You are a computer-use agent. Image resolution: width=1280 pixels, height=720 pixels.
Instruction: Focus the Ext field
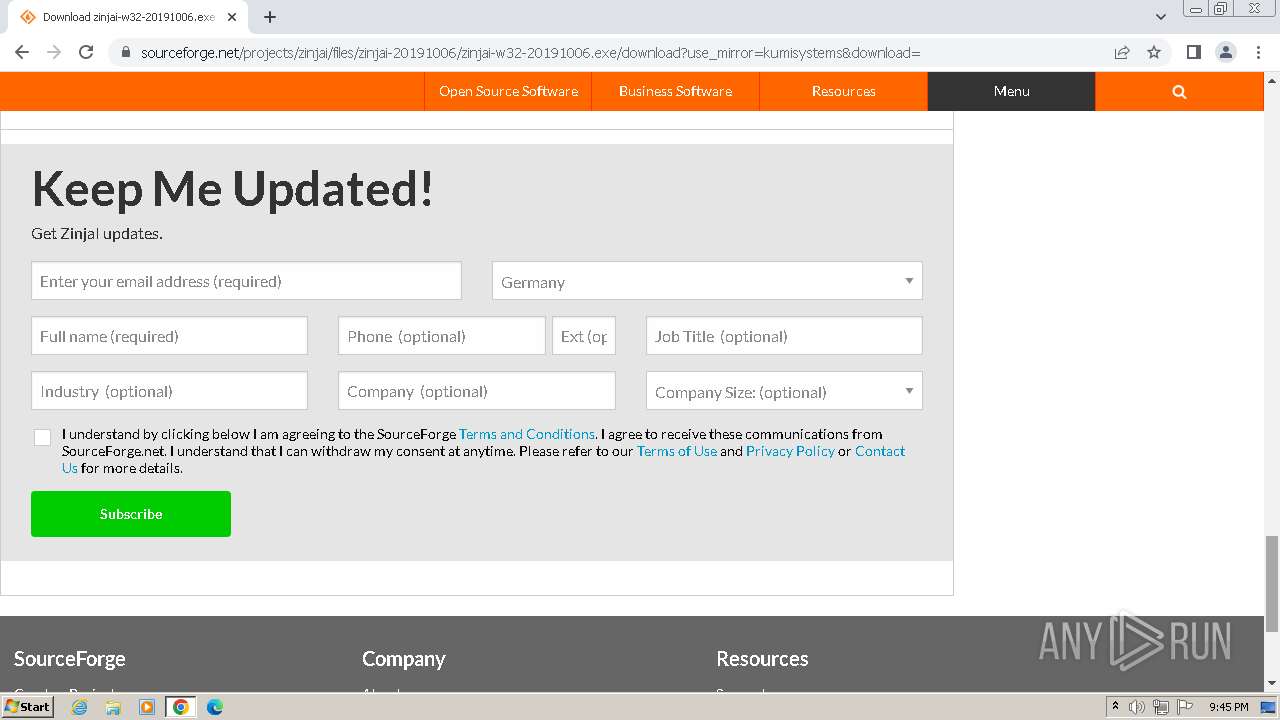[x=584, y=336]
